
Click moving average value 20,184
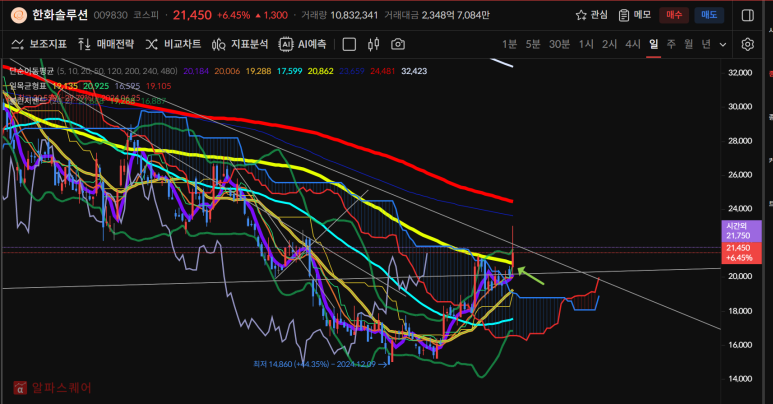(196, 71)
